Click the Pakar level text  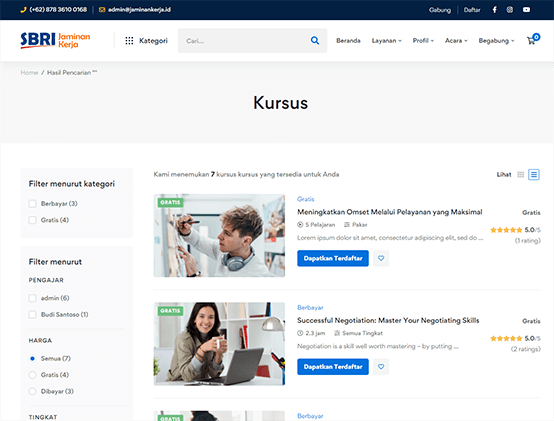(x=360, y=225)
